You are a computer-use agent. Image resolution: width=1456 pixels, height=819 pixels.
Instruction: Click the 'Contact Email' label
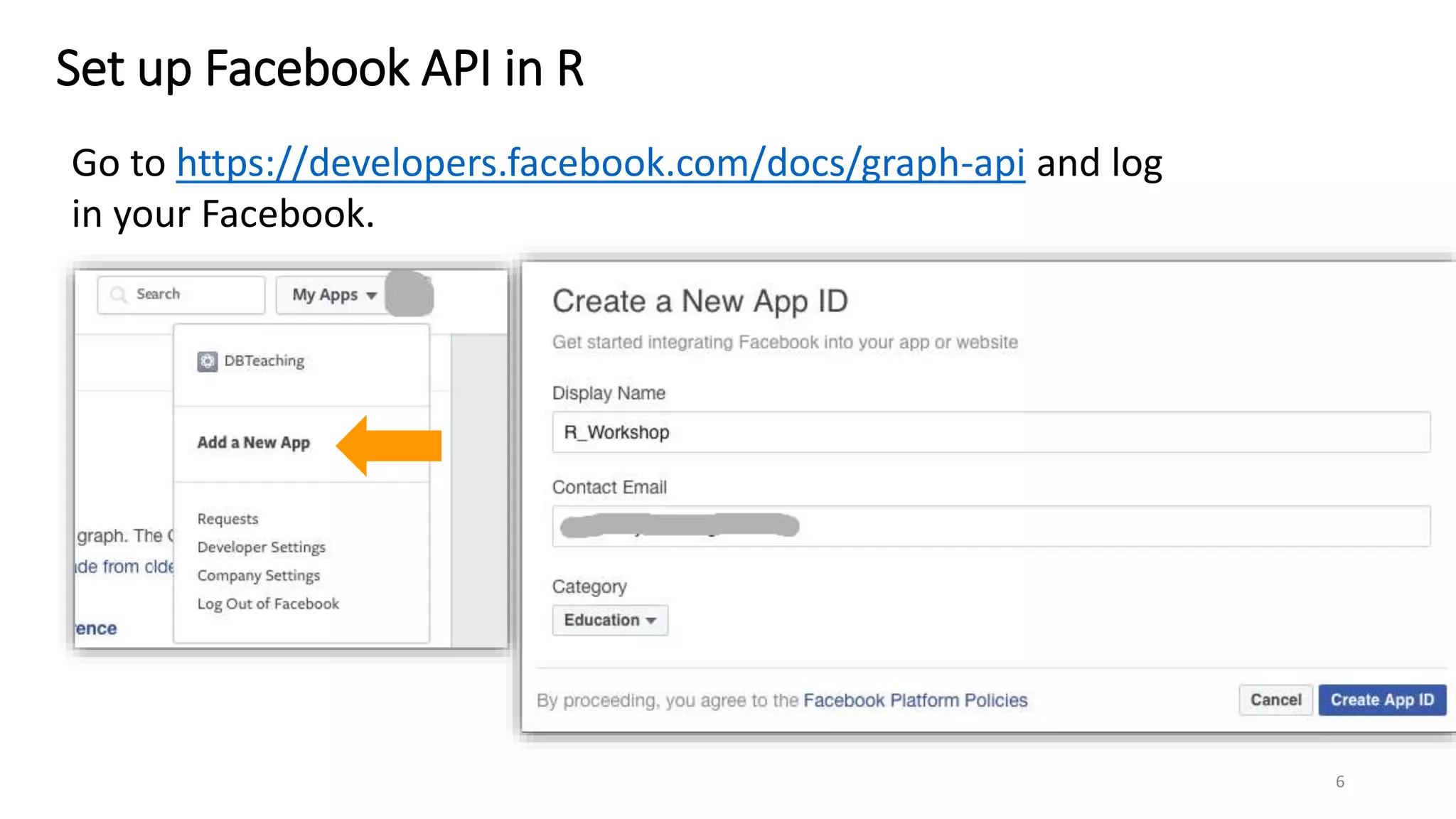pos(609,488)
